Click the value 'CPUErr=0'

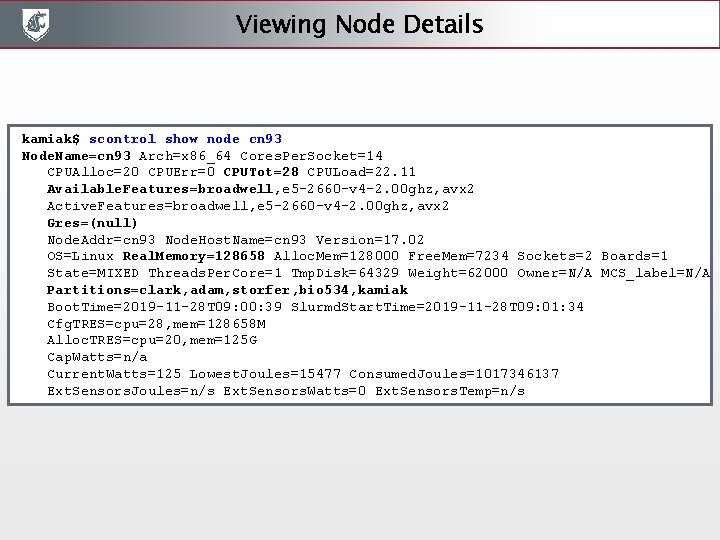coord(181,172)
